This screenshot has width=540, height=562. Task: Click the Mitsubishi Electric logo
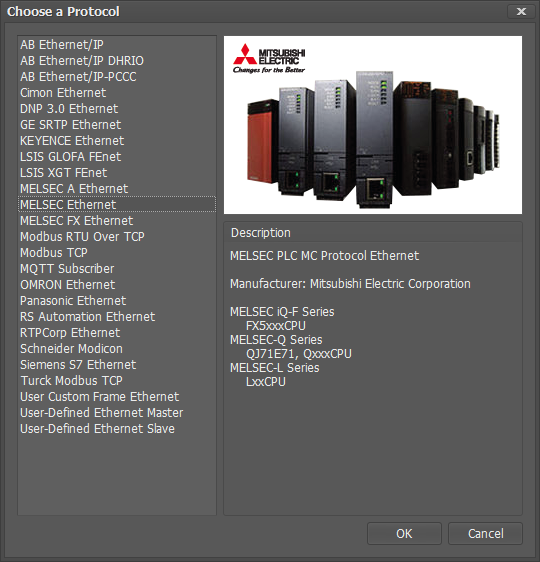tap(269, 58)
